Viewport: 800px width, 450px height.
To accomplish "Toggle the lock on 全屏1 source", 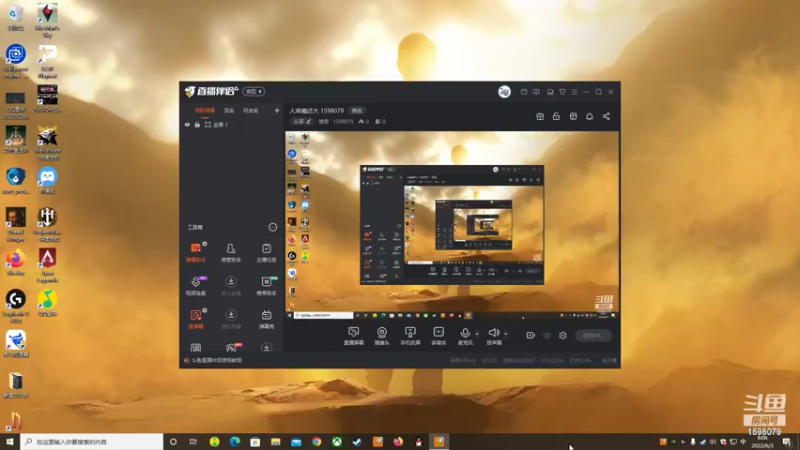I will (x=197, y=124).
